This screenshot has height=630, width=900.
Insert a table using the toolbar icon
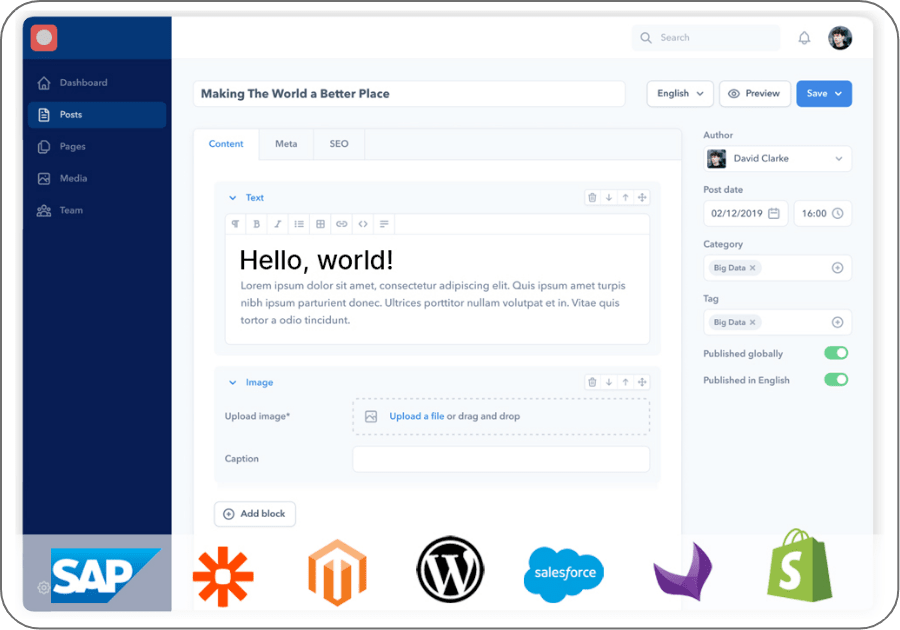pyautogui.click(x=320, y=224)
